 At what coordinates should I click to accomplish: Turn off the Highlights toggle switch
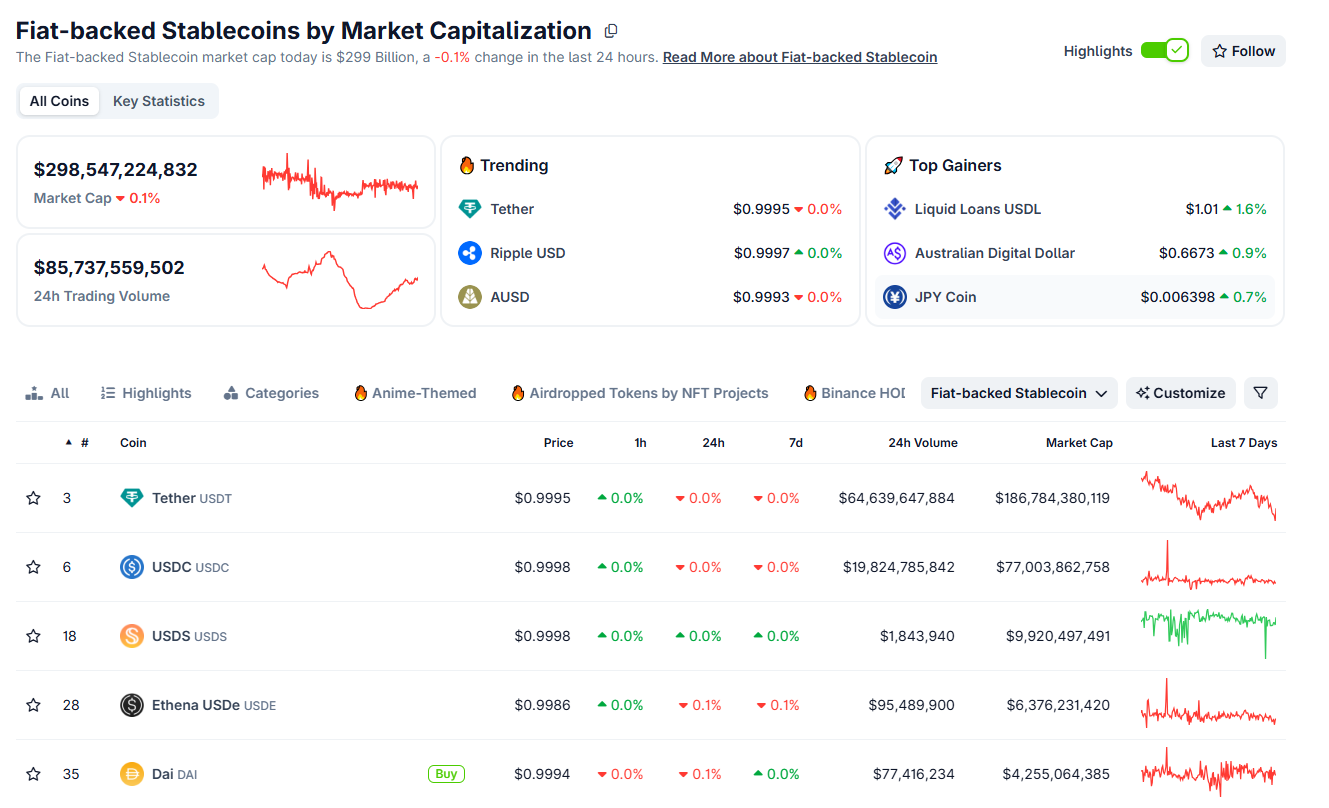[x=1164, y=51]
